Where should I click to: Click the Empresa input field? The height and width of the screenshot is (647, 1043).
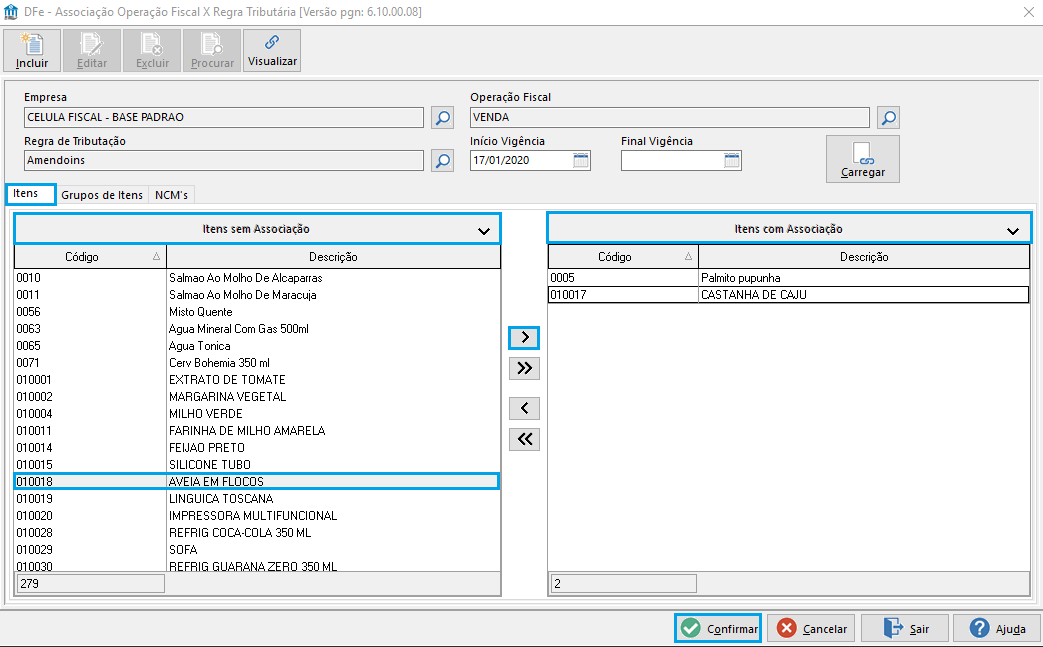(224, 118)
